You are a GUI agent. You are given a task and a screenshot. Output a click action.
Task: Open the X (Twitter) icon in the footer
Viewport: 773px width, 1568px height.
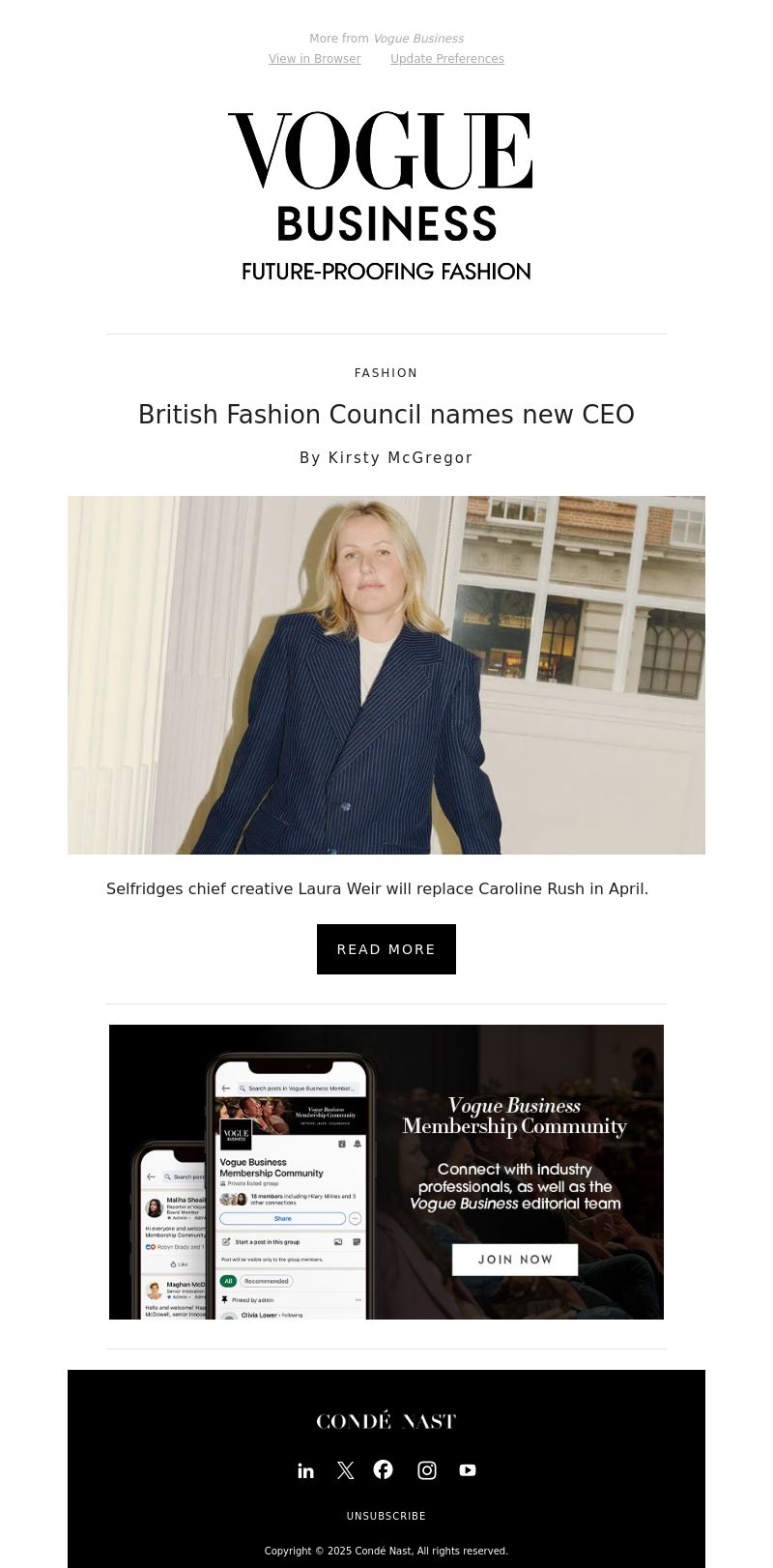click(345, 1470)
